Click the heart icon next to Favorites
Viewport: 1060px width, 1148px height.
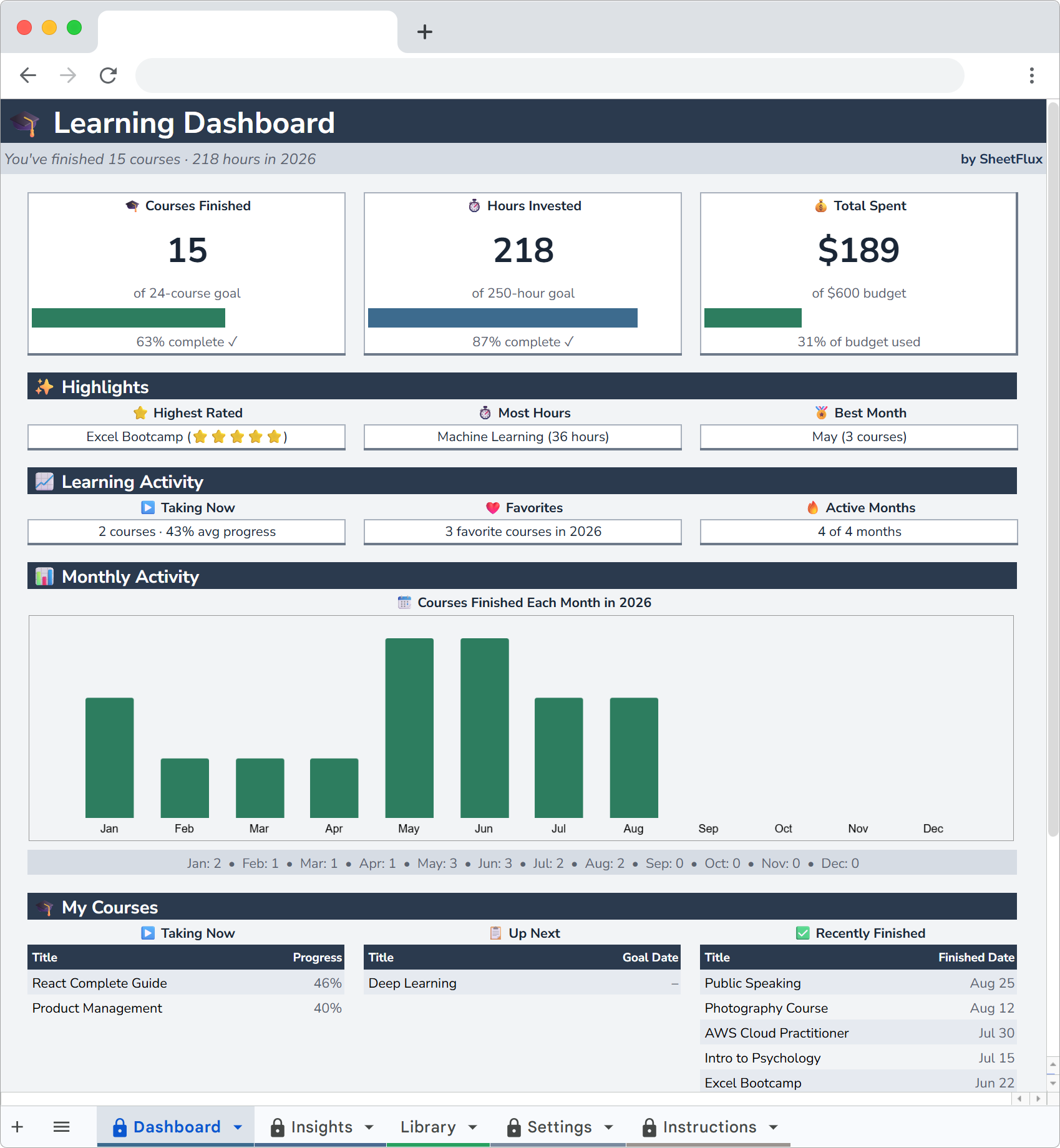coord(493,507)
